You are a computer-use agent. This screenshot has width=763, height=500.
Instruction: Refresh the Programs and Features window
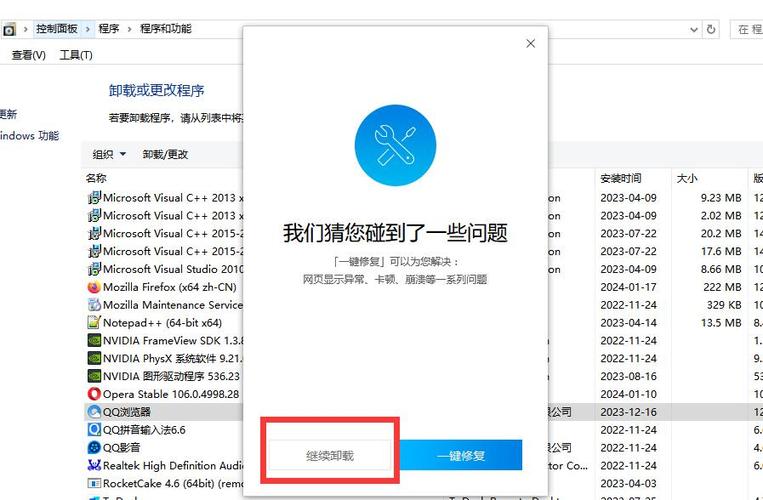(711, 30)
